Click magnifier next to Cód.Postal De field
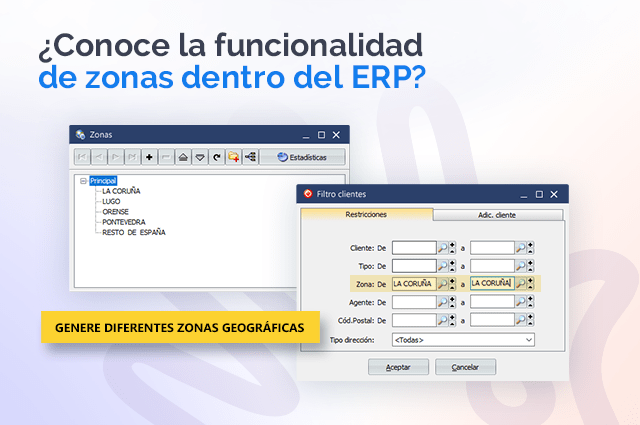Screen dimensions: 640x425 coord(443,320)
